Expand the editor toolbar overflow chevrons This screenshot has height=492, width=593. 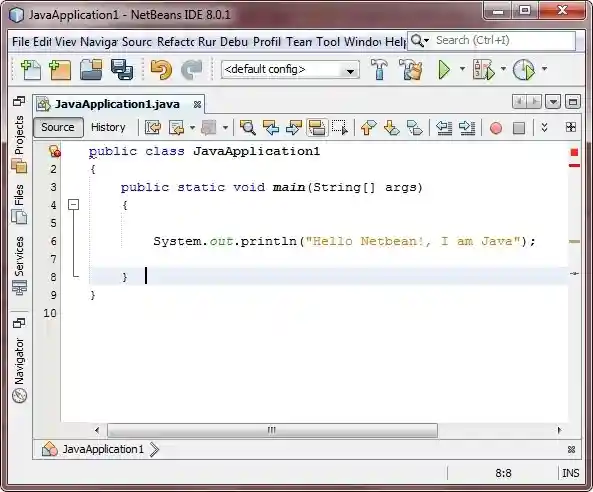point(544,127)
